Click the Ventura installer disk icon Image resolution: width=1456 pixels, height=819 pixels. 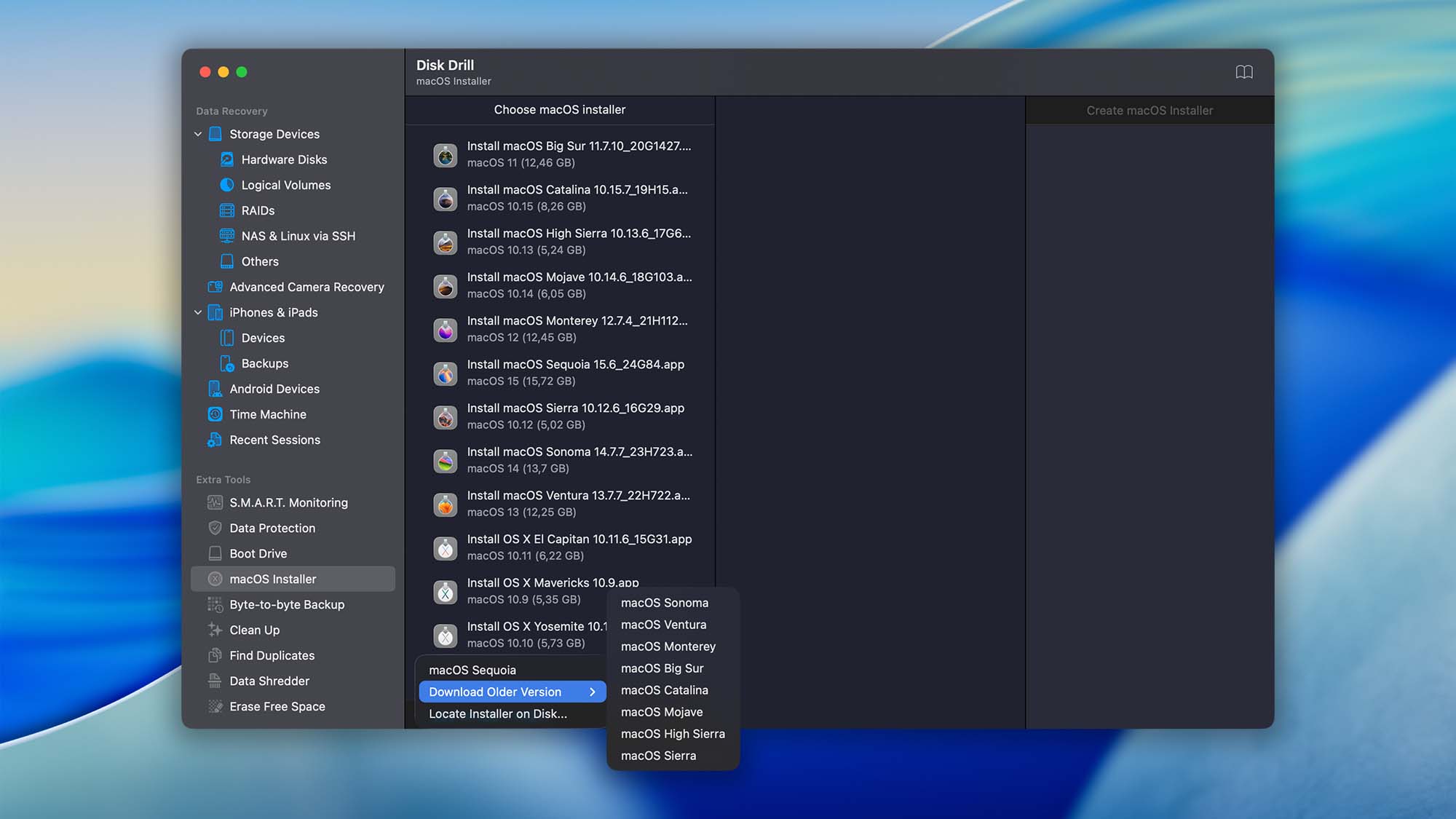446,505
